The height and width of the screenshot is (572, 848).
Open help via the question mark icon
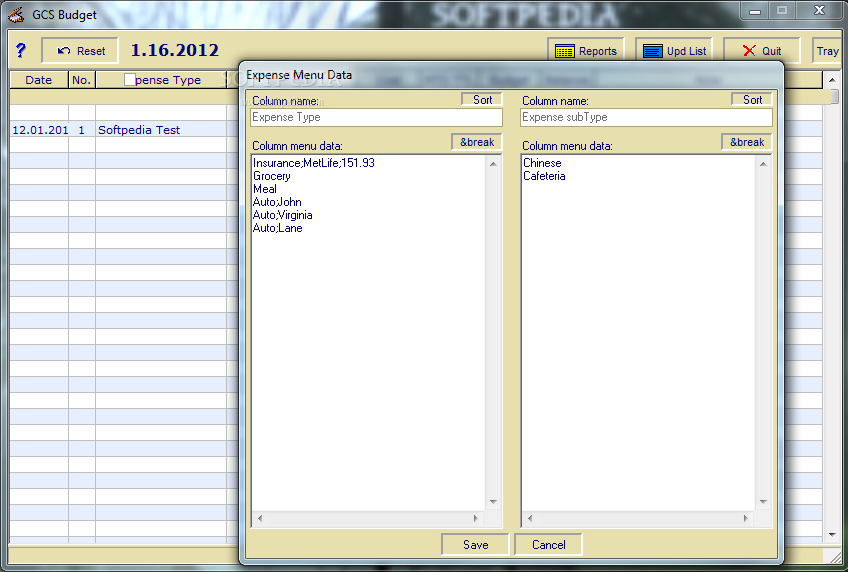[x=21, y=50]
